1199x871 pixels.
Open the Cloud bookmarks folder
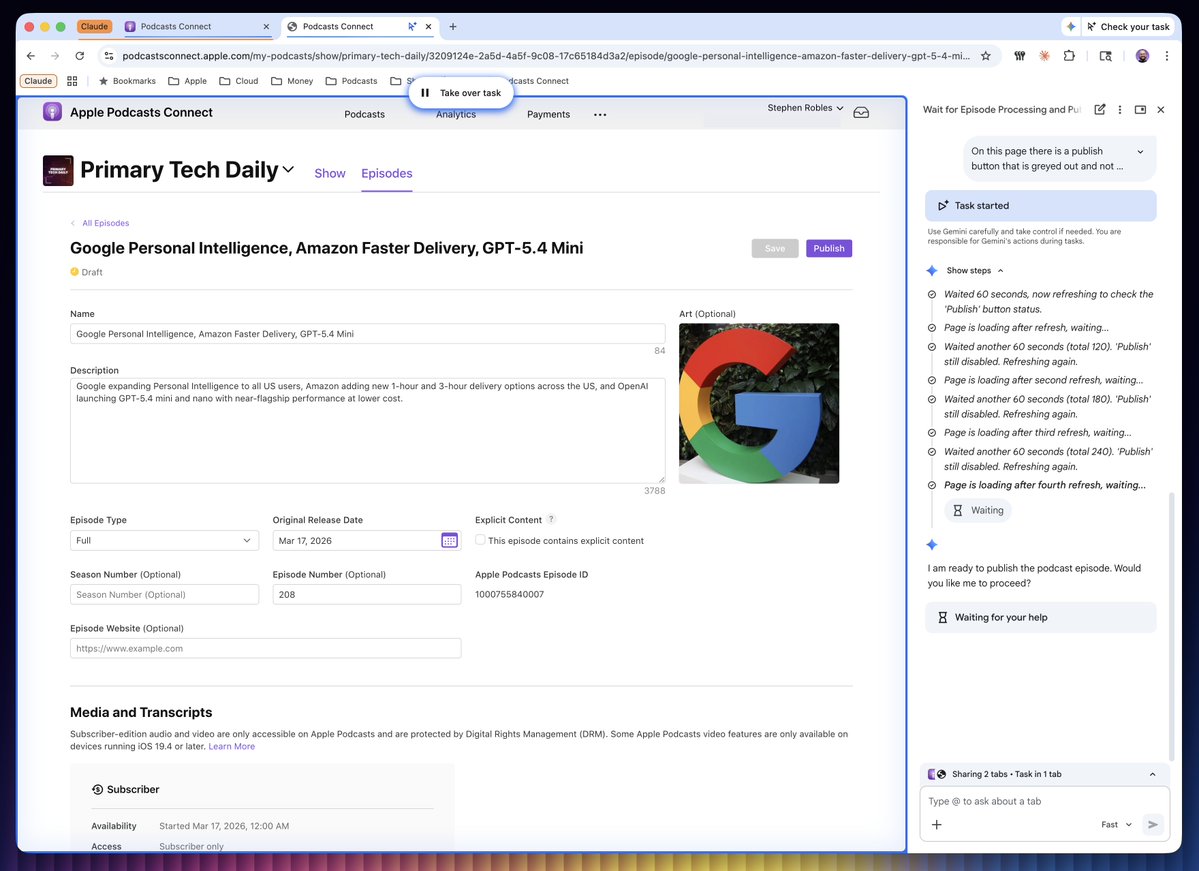pyautogui.click(x=239, y=81)
